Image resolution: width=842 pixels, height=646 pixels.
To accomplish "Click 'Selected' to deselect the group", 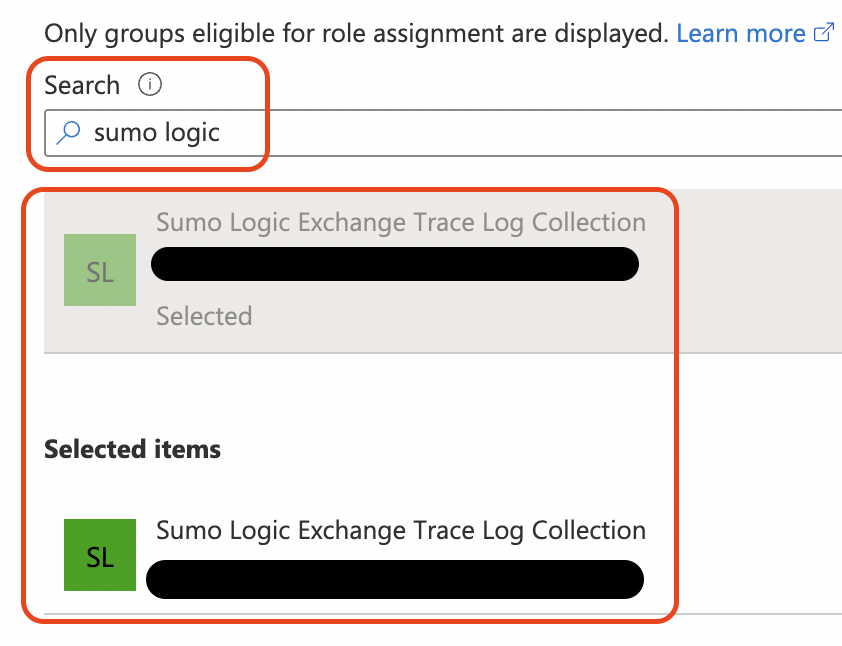I will click(x=204, y=316).
